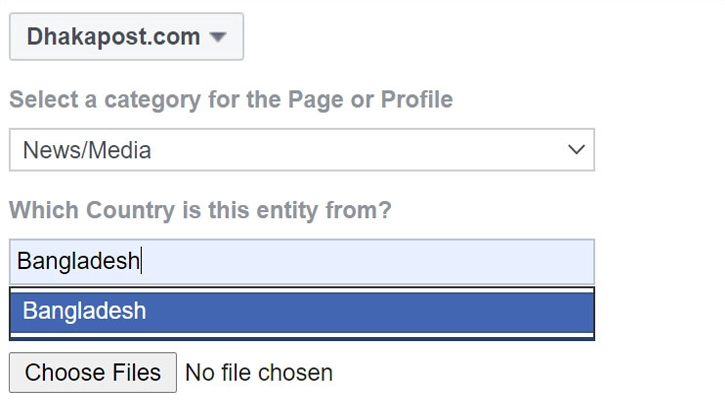This screenshot has width=725, height=400.
Task: Click the caret arrow beside Dhakapost.com
Action: (x=219, y=38)
